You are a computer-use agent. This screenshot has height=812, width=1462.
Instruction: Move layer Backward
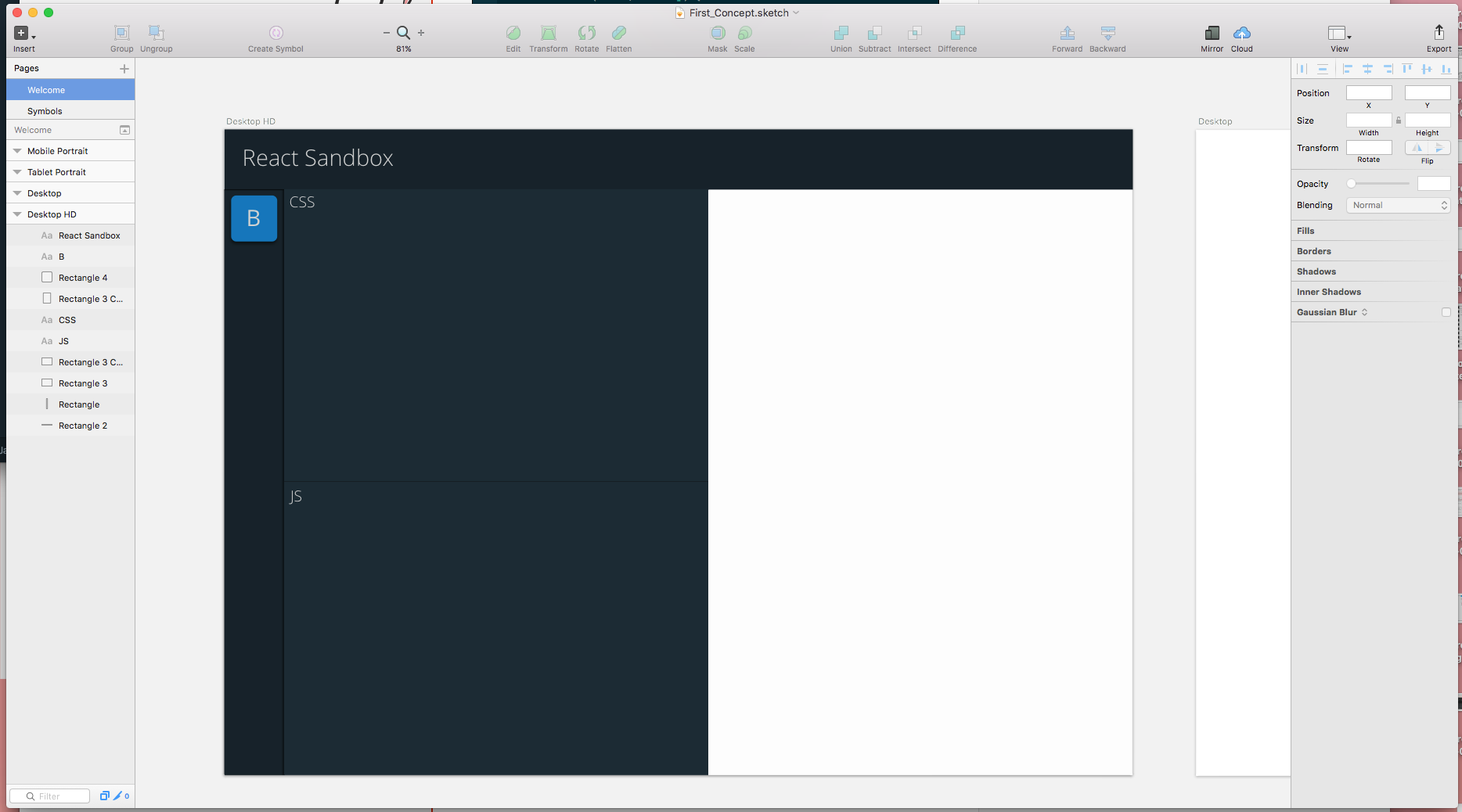point(1108,33)
